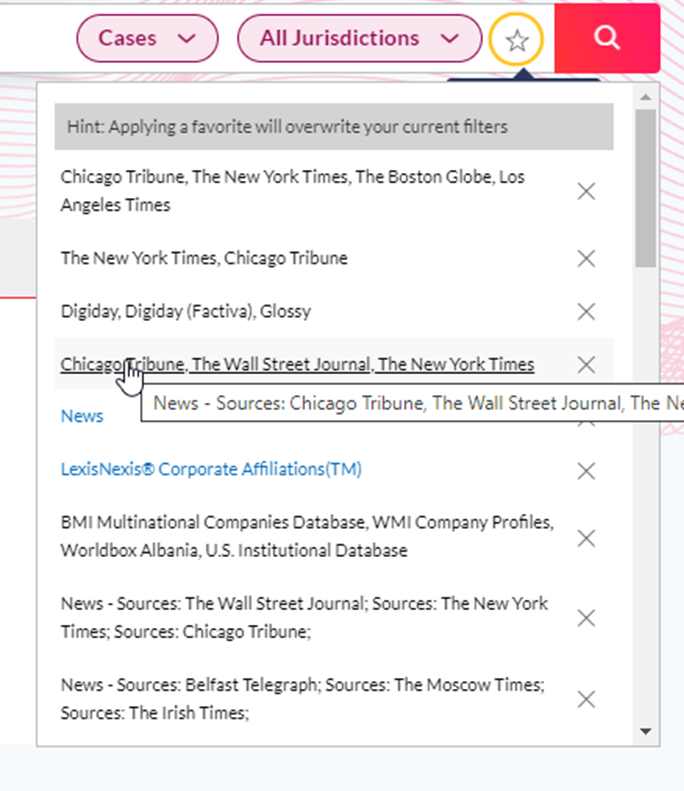Remove the LexisNexis Corporate Affiliations favorite

tap(586, 471)
